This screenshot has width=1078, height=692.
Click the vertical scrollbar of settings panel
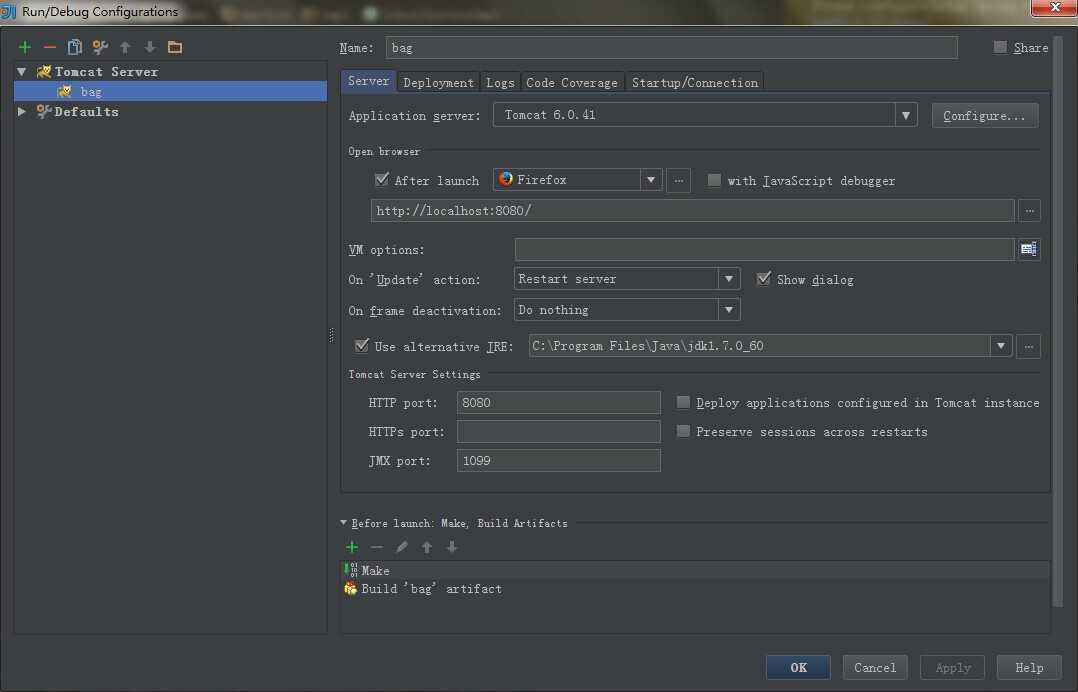coord(1057,322)
